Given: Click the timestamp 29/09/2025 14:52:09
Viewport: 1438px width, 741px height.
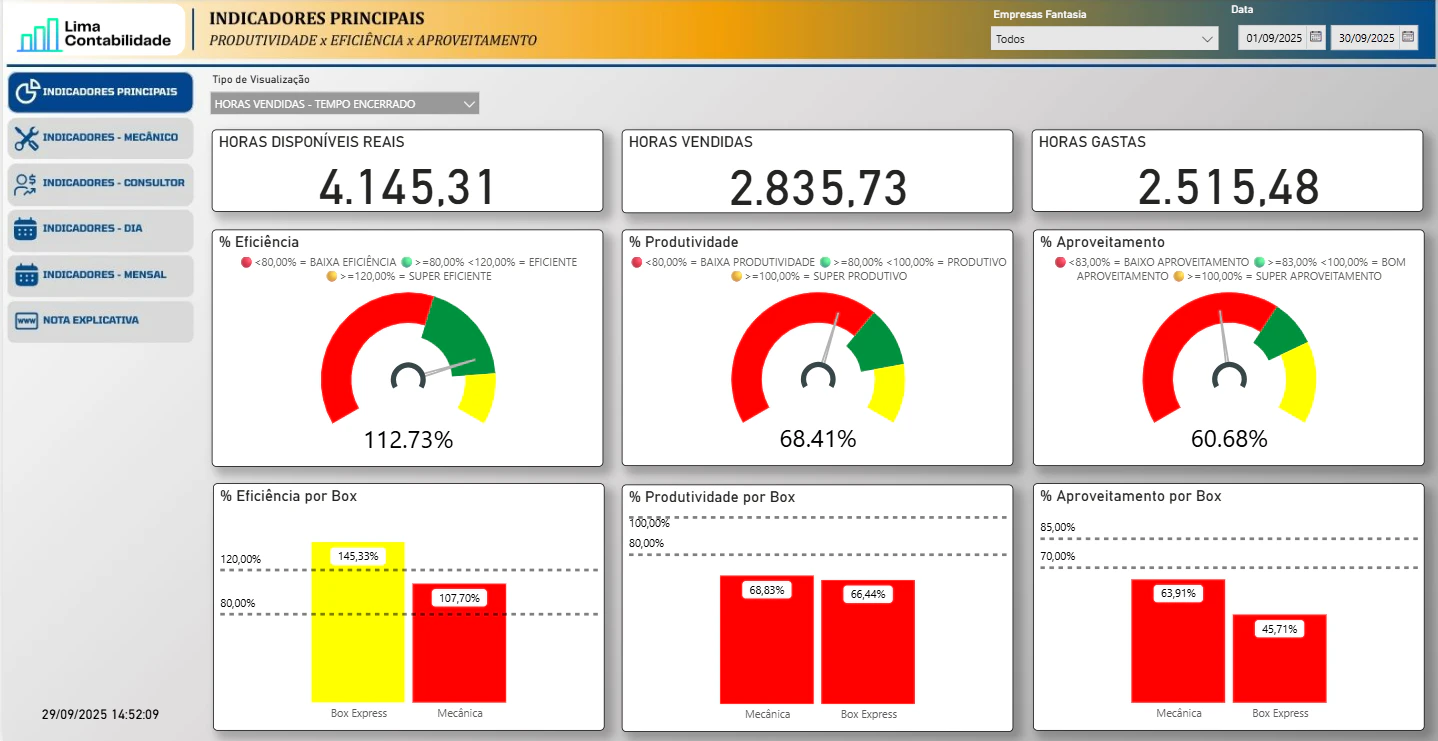Looking at the screenshot, I should (x=100, y=715).
